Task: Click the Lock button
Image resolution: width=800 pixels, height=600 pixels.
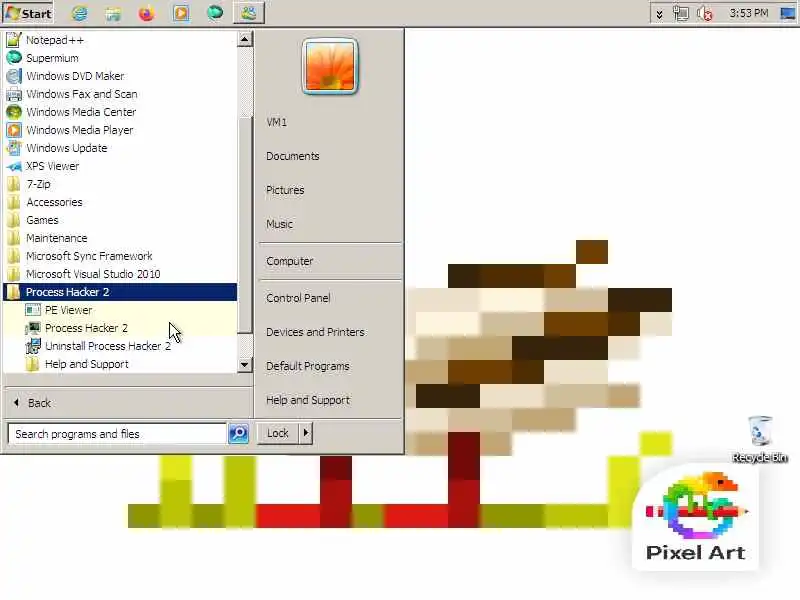Action: pyautogui.click(x=278, y=433)
